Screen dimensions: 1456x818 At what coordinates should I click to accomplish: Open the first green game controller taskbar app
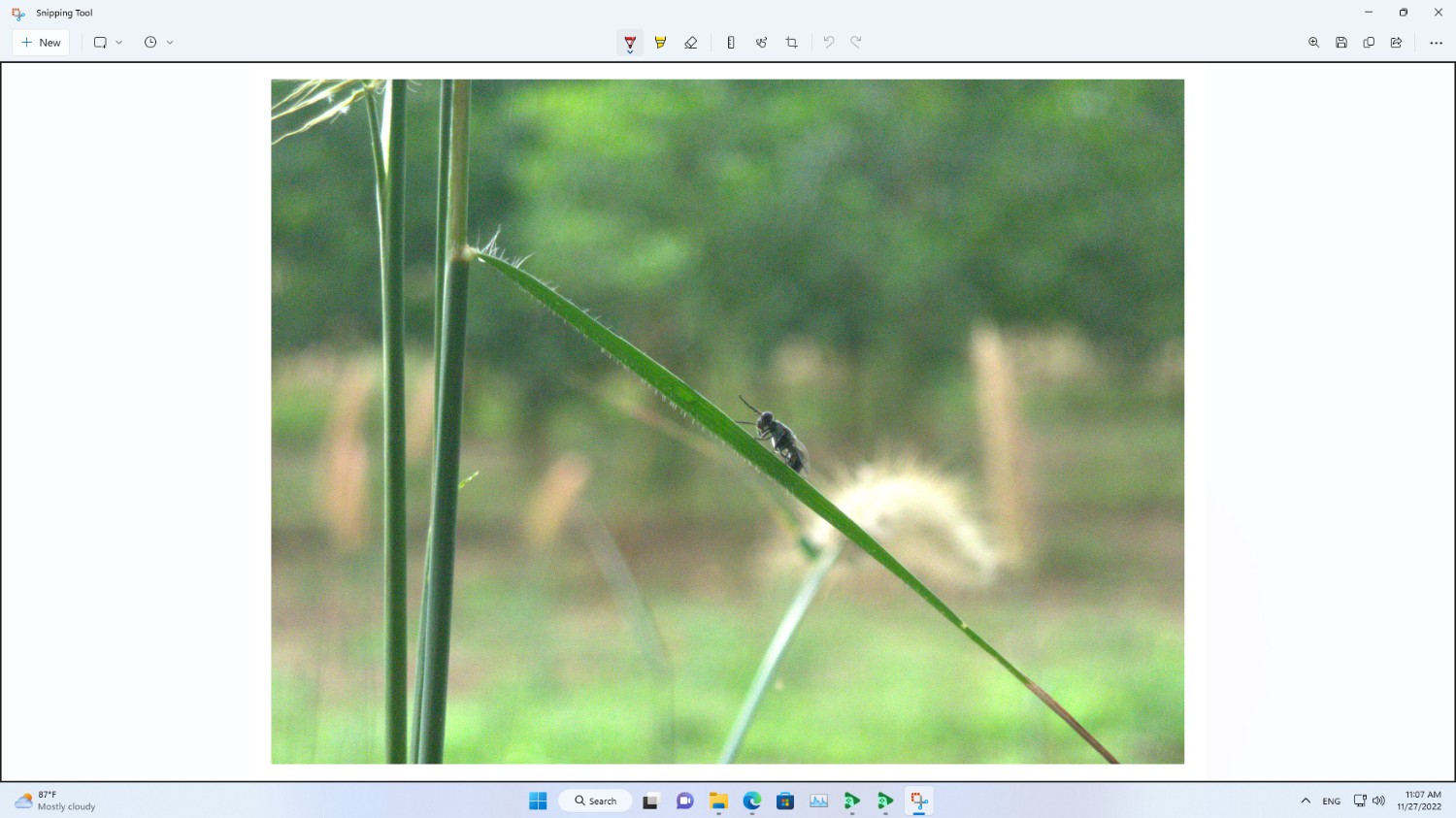(852, 801)
